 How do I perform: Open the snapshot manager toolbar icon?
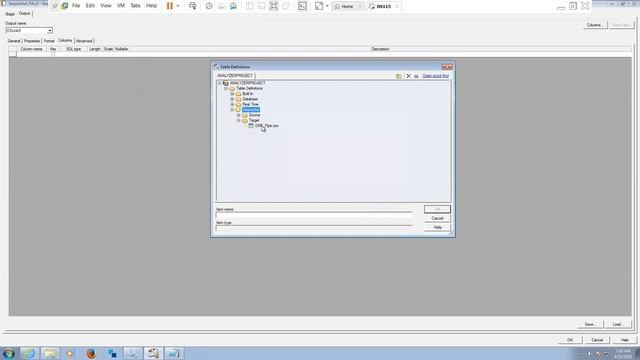pyautogui.click(x=233, y=6)
